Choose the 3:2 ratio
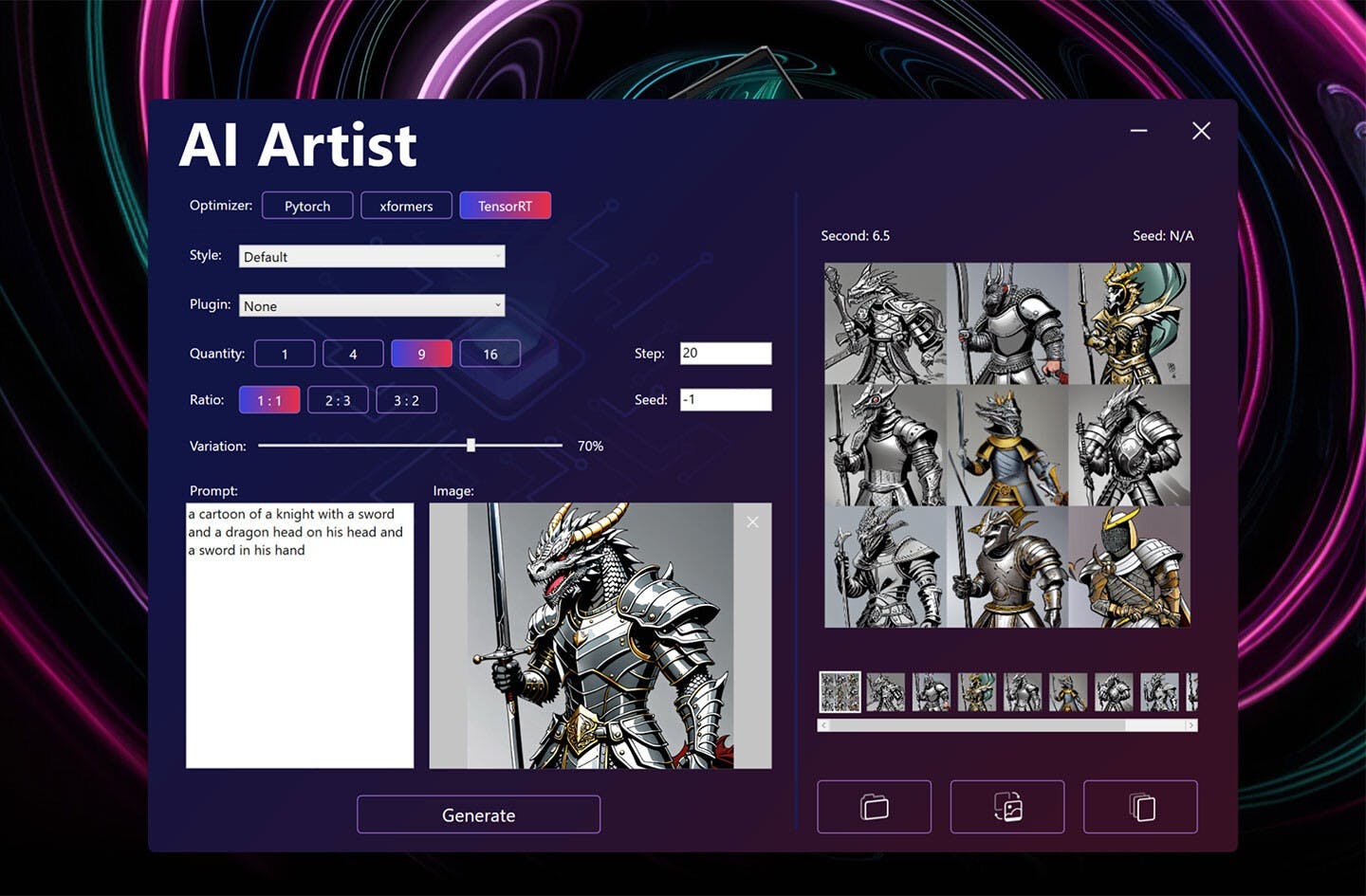Screen dimensions: 1366x896 click(x=406, y=400)
